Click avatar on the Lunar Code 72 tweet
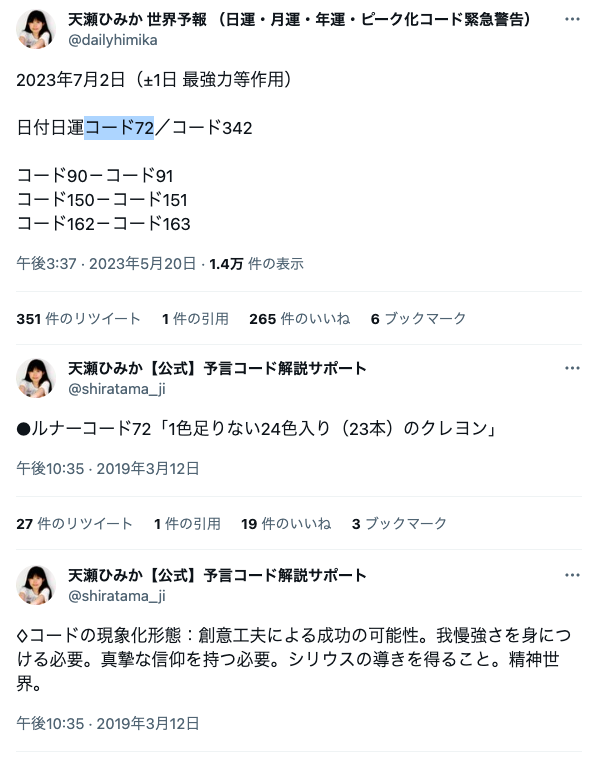 (x=36, y=378)
